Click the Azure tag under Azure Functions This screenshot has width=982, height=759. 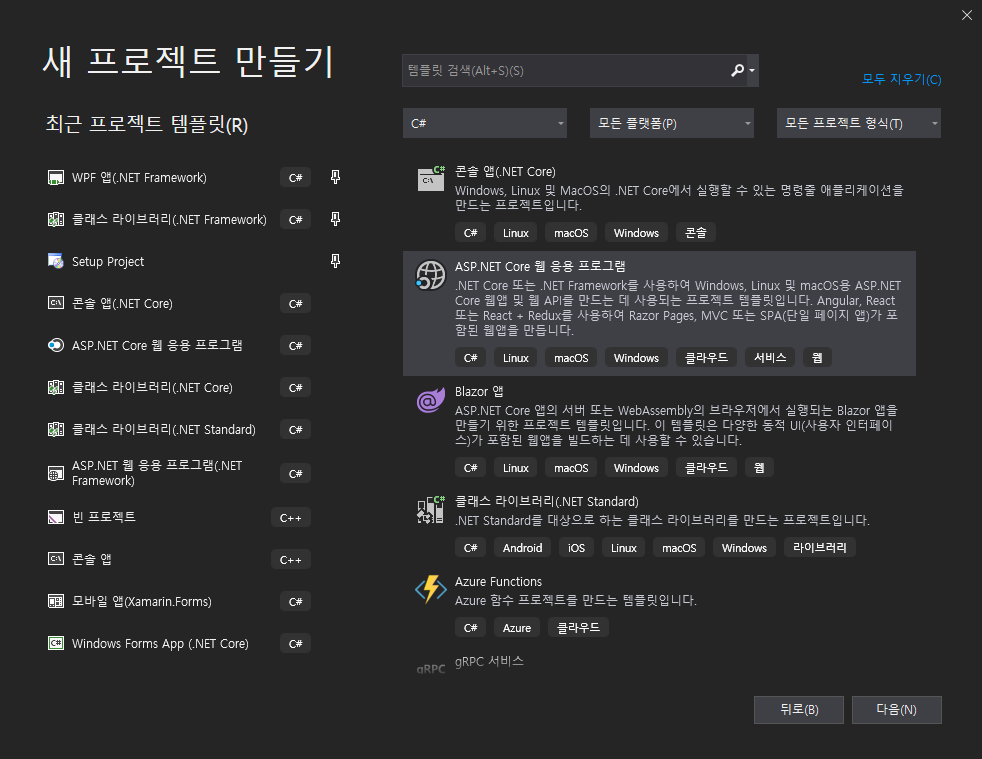click(x=517, y=628)
